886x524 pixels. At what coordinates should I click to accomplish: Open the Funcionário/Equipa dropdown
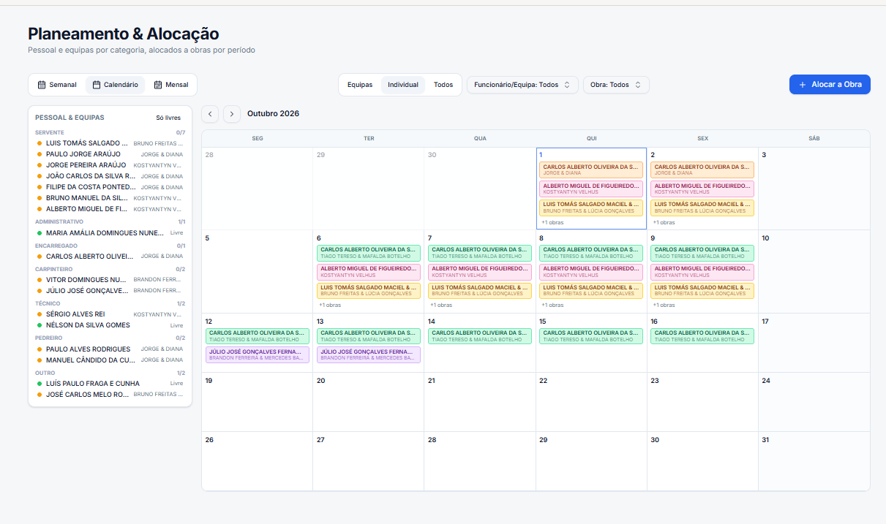pos(522,85)
